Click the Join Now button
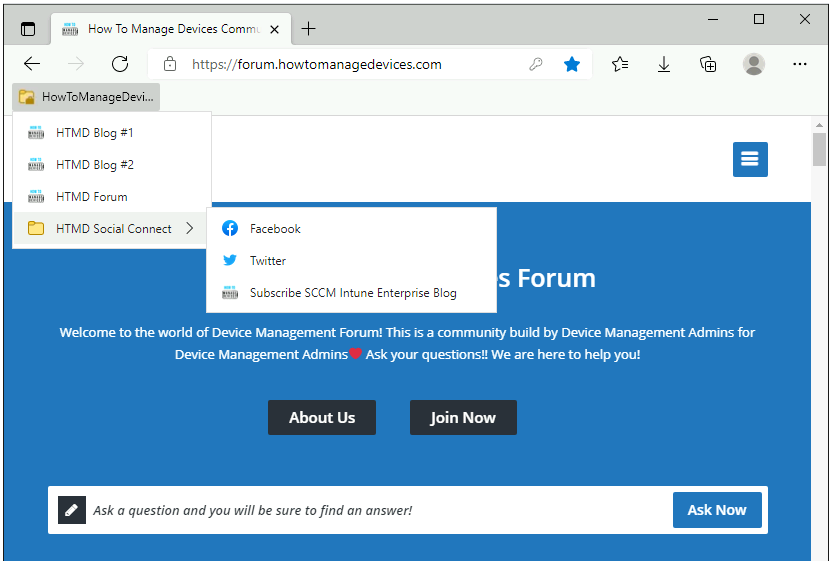The image size is (833, 561). pos(463,418)
